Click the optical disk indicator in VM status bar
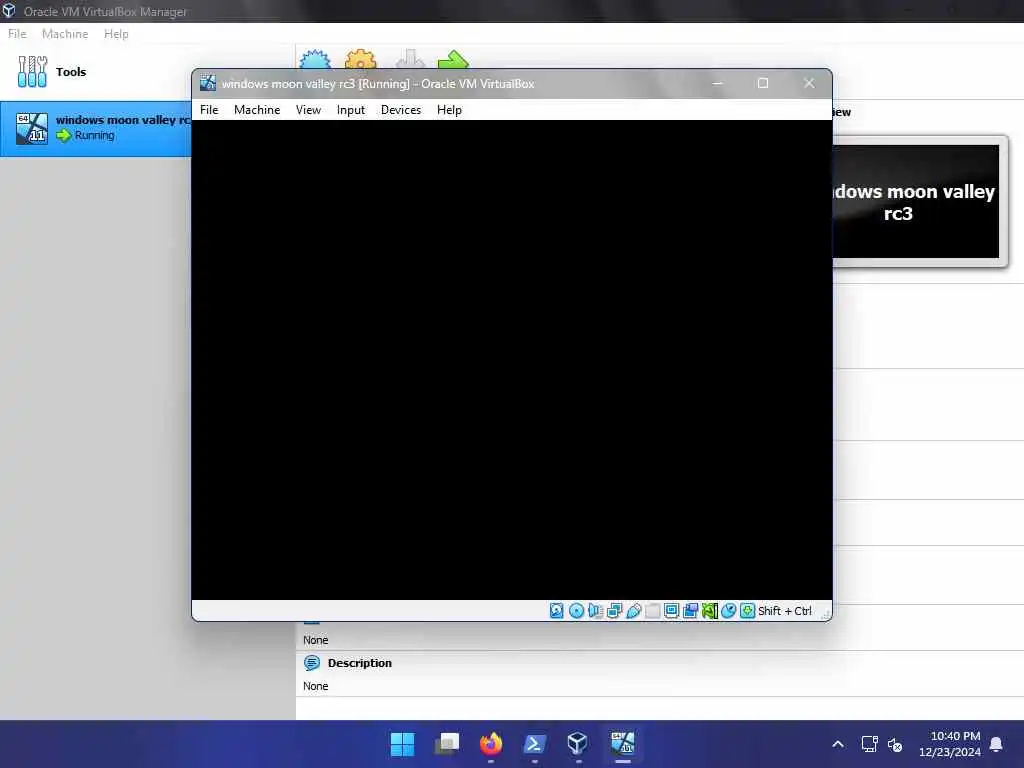This screenshot has width=1024, height=768. click(x=576, y=611)
